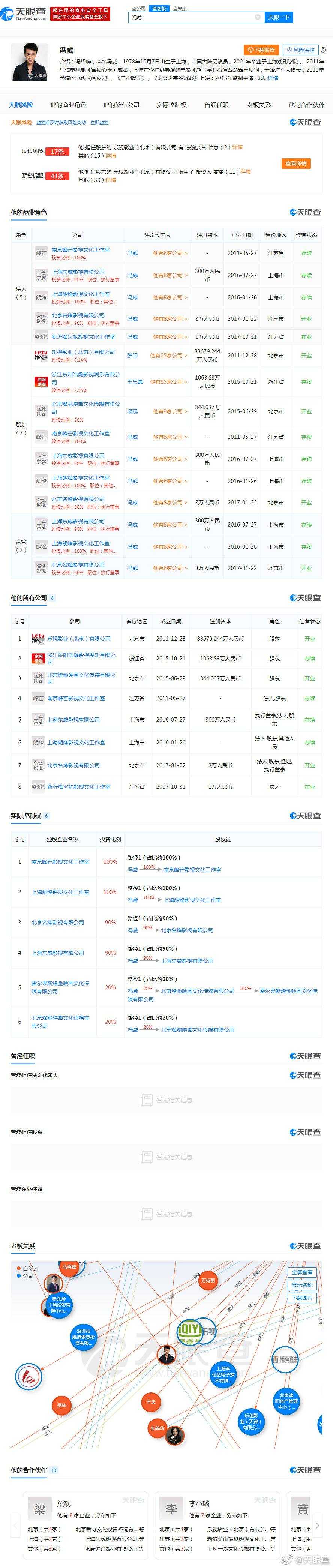Switch to the 老板关系 tab
Image resolution: width=333 pixels, height=1568 pixels.
(259, 105)
